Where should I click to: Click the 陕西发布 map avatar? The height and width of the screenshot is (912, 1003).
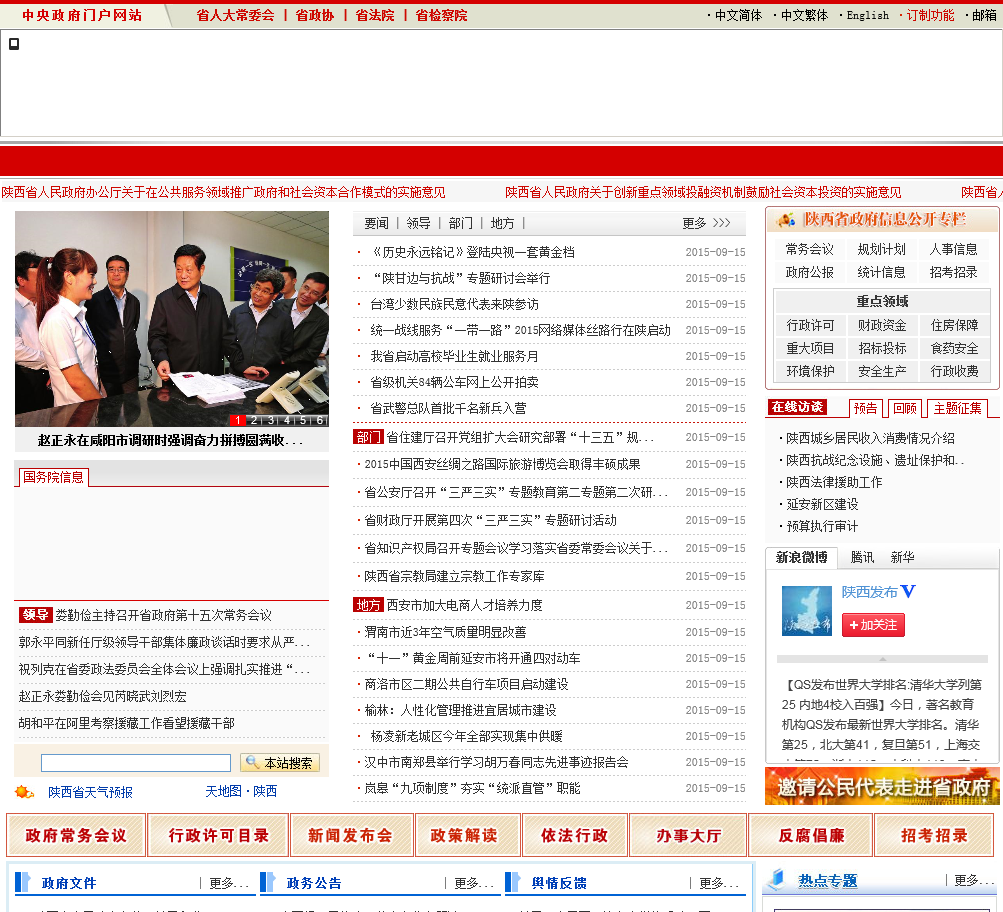coord(807,609)
